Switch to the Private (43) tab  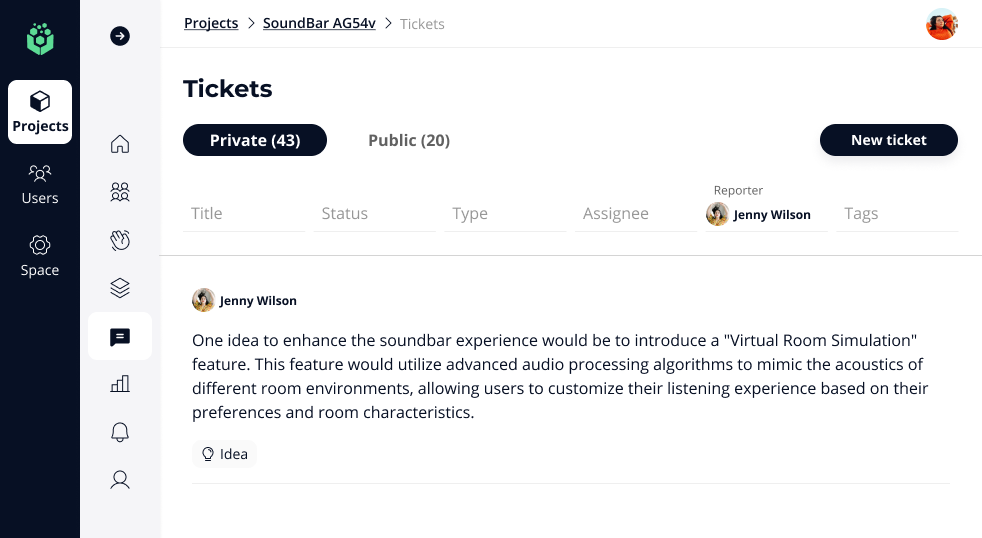coord(255,140)
